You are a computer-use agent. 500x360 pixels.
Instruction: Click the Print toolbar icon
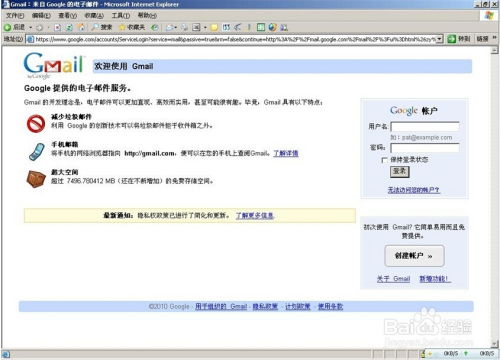(x=184, y=28)
